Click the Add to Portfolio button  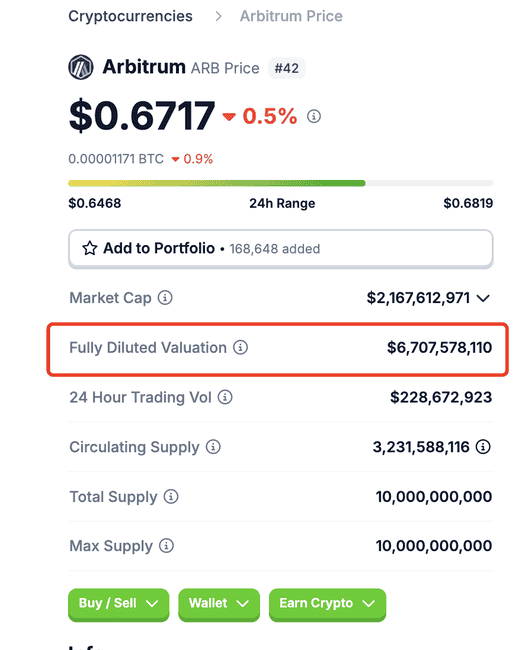click(281, 249)
